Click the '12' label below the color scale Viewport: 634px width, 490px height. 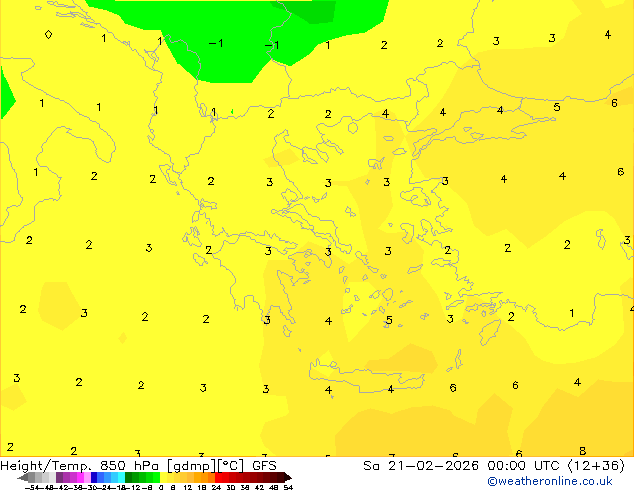pyautogui.click(x=188, y=487)
